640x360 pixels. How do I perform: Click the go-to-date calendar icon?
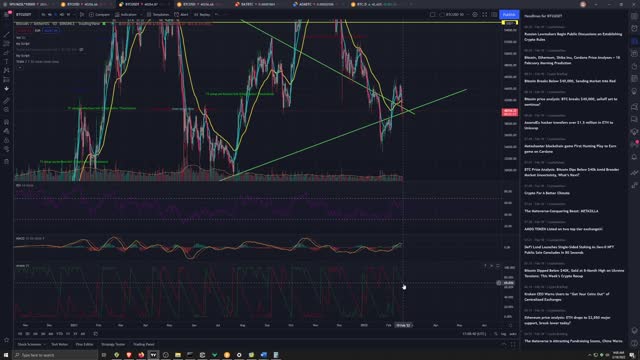[x=96, y=333]
